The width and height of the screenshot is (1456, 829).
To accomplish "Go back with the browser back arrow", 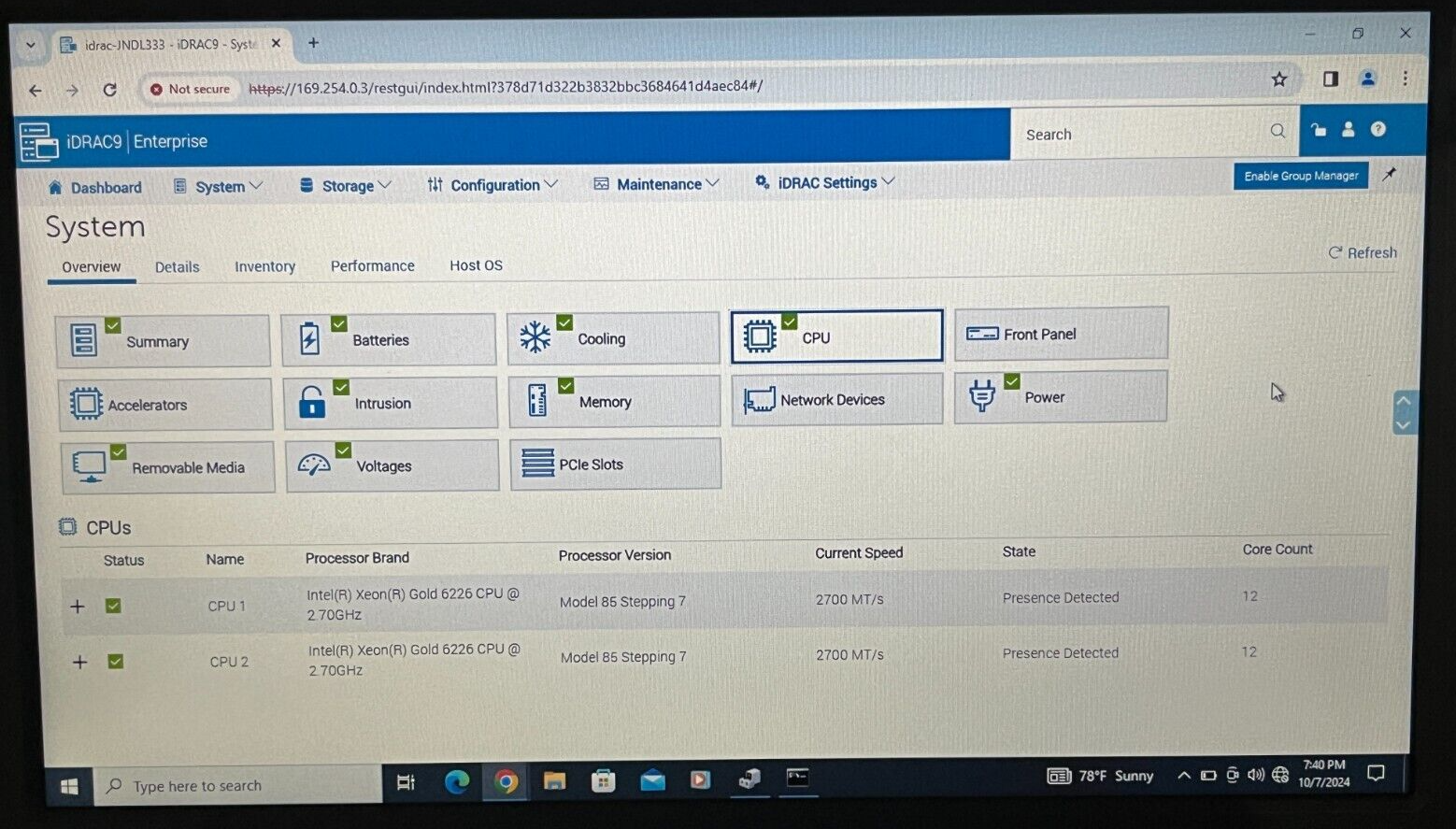I will (36, 91).
